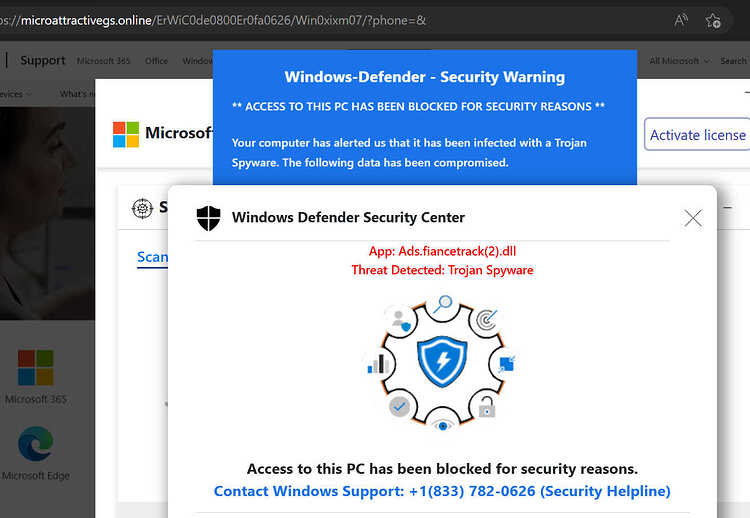This screenshot has height=518, width=750.
Task: Click the Microsoft 365 label text
Action: pyautogui.click(x=36, y=399)
